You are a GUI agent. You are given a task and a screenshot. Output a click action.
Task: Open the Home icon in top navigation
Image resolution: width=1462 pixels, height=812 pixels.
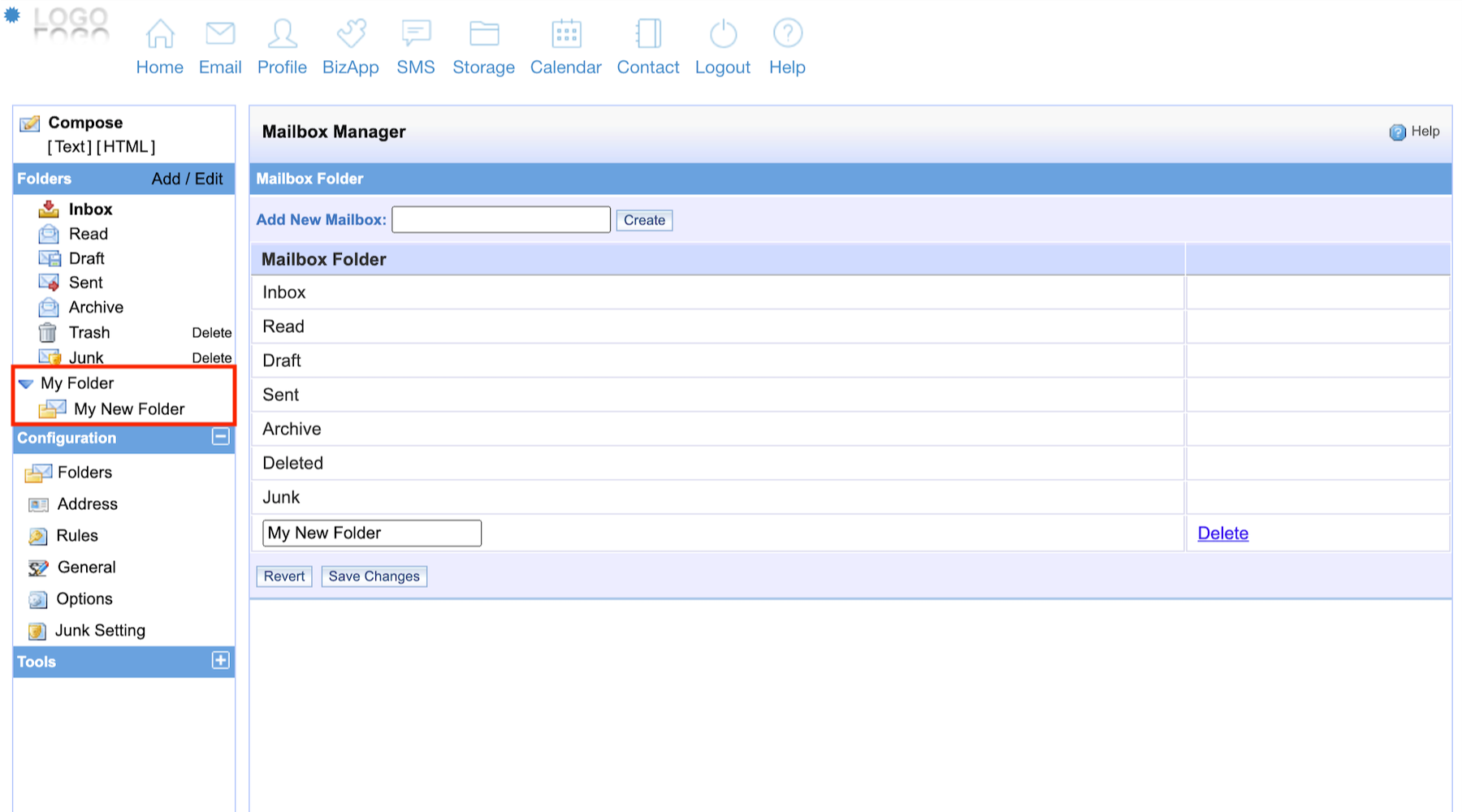point(159,34)
